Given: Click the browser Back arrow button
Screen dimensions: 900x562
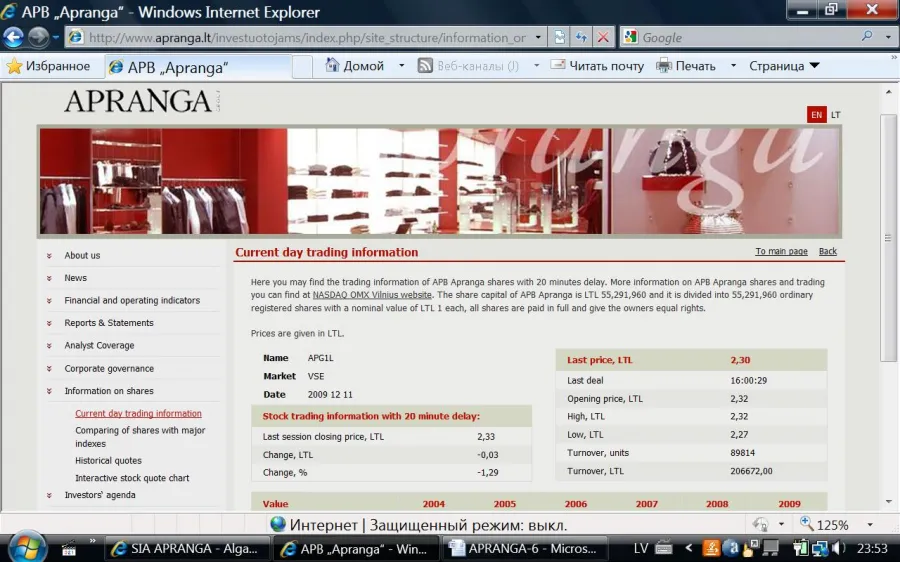Looking at the screenshot, I should tap(13, 37).
